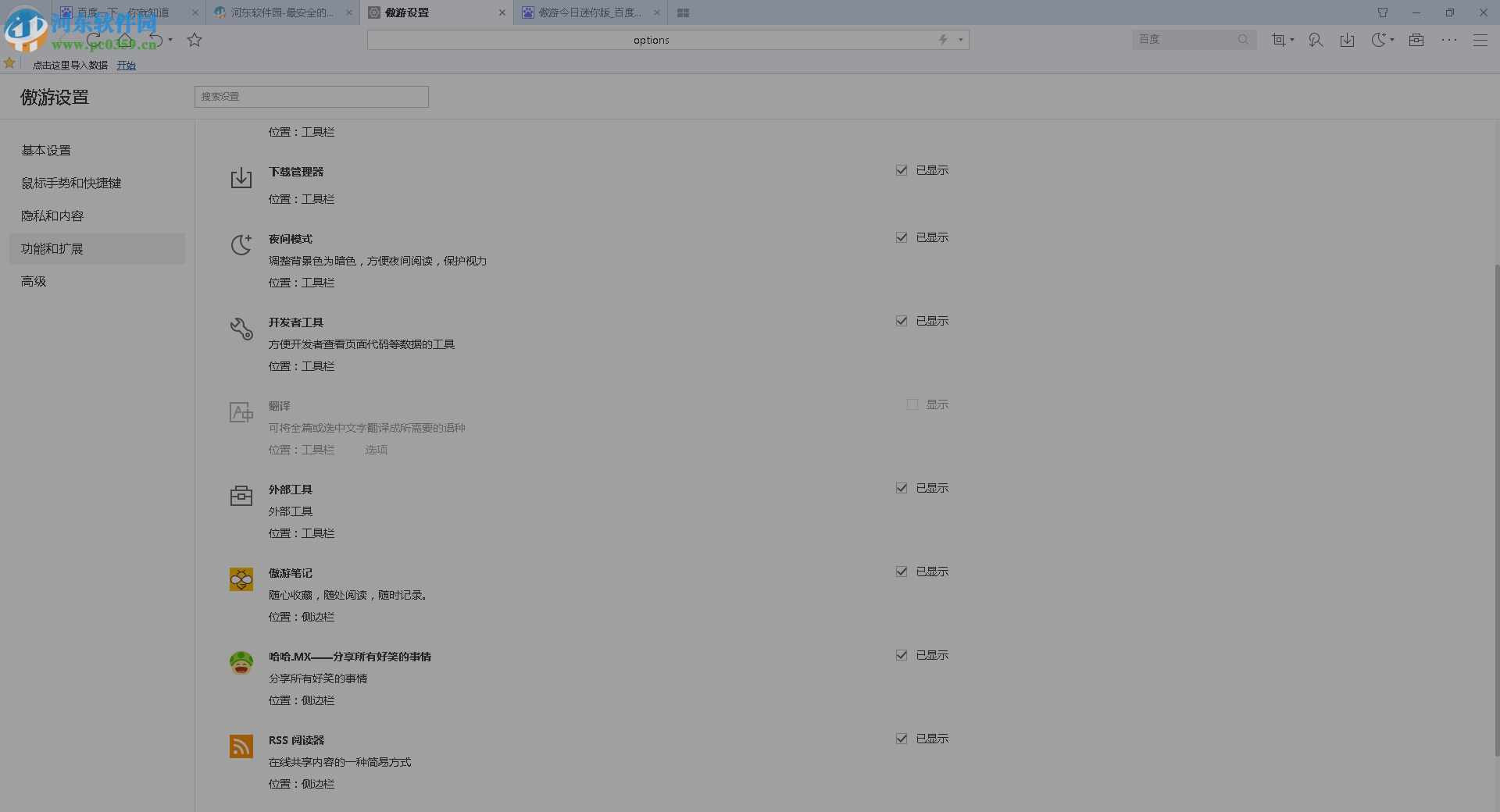Screen dimensions: 1500x812
Task: Uncheck 已显示 for 下载管理器
Action: click(902, 170)
